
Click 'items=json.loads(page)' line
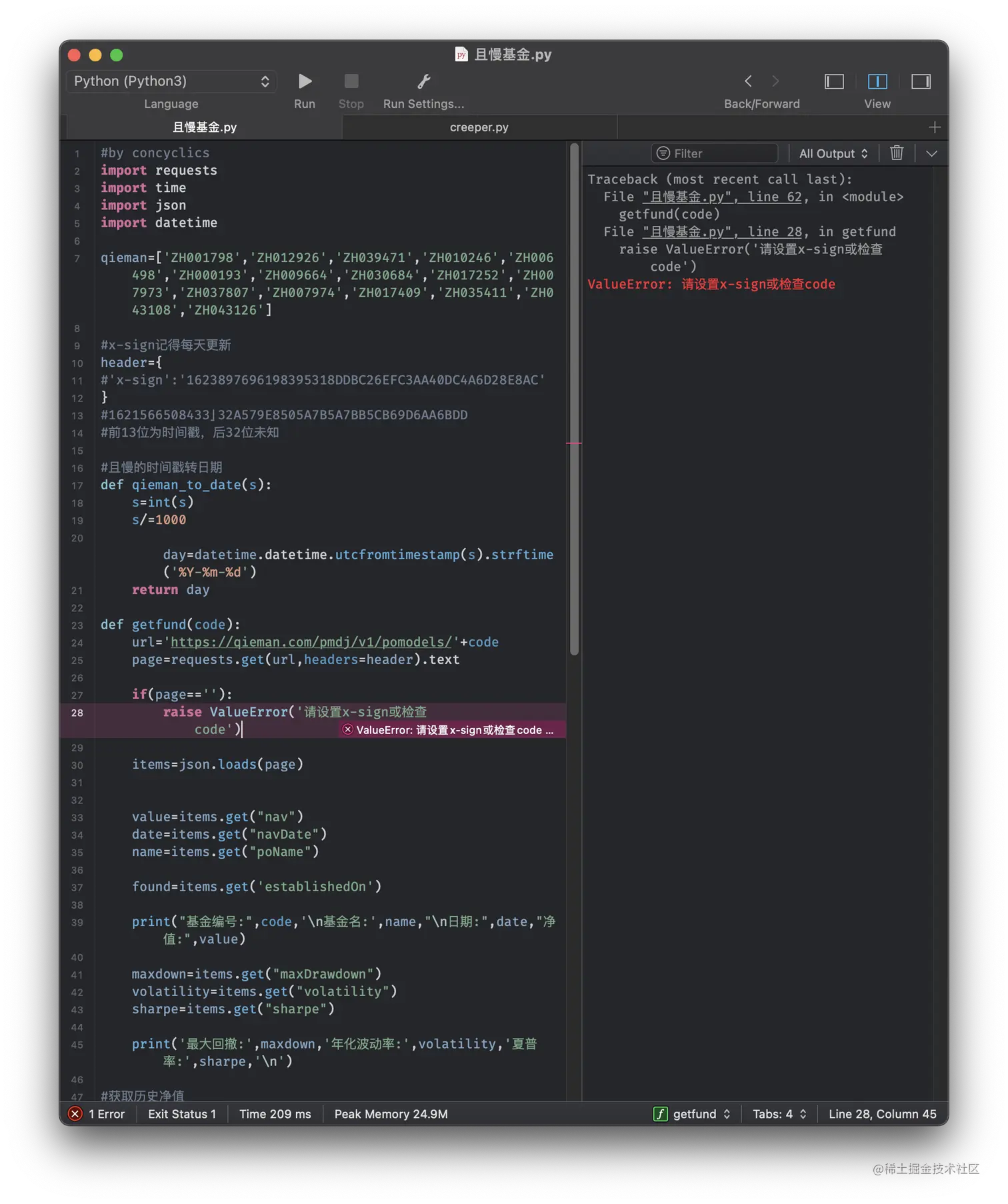click(217, 764)
